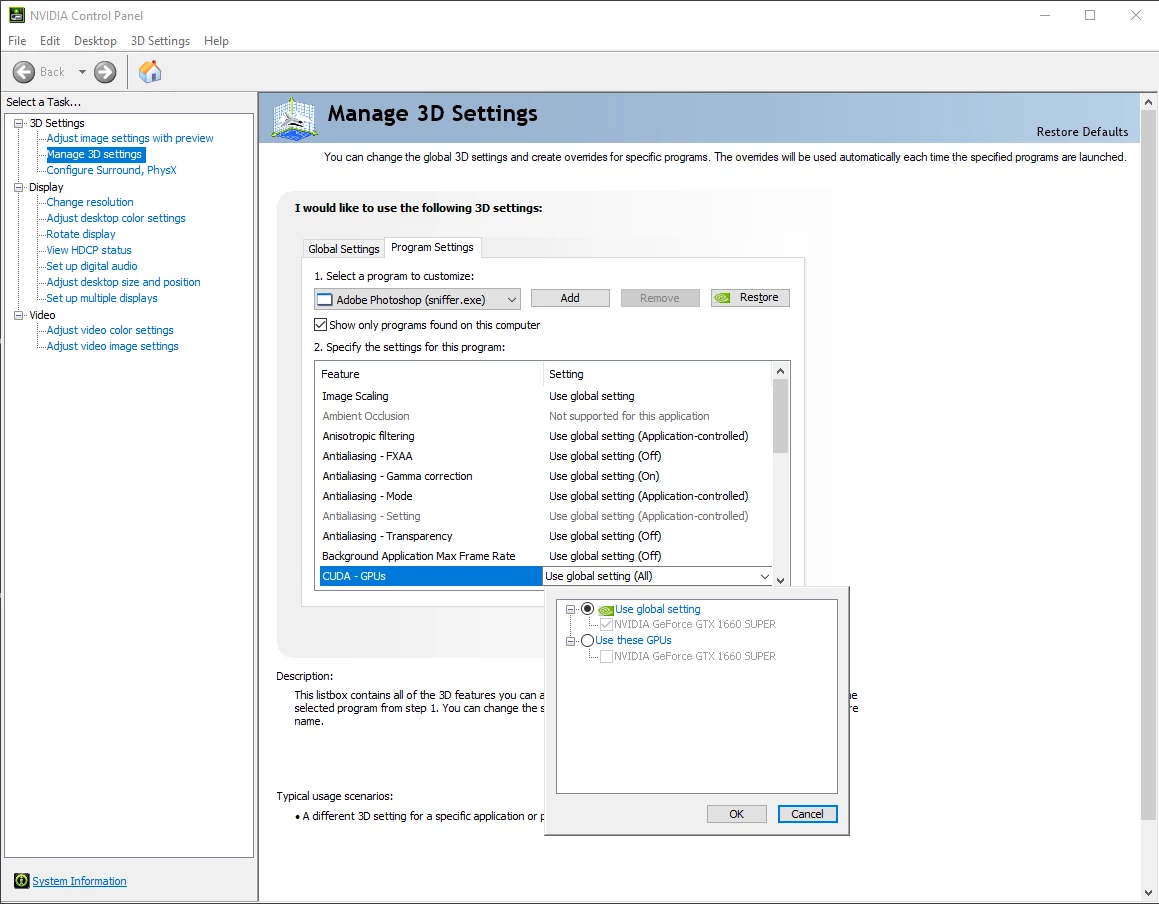Viewport: 1159px width, 904px height.
Task: Open Adjust desktop size and position
Action: [x=123, y=282]
